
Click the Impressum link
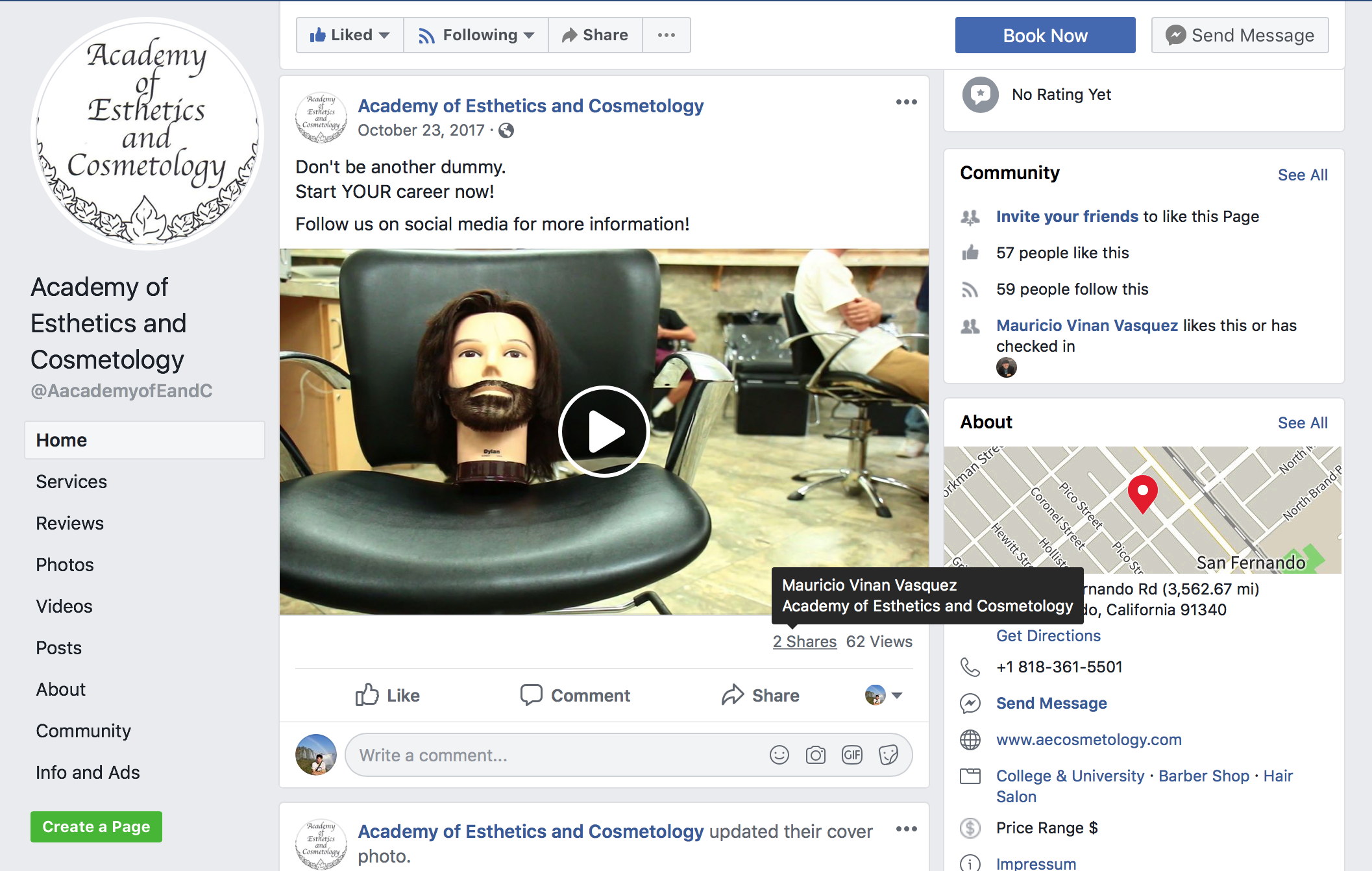(1036, 863)
